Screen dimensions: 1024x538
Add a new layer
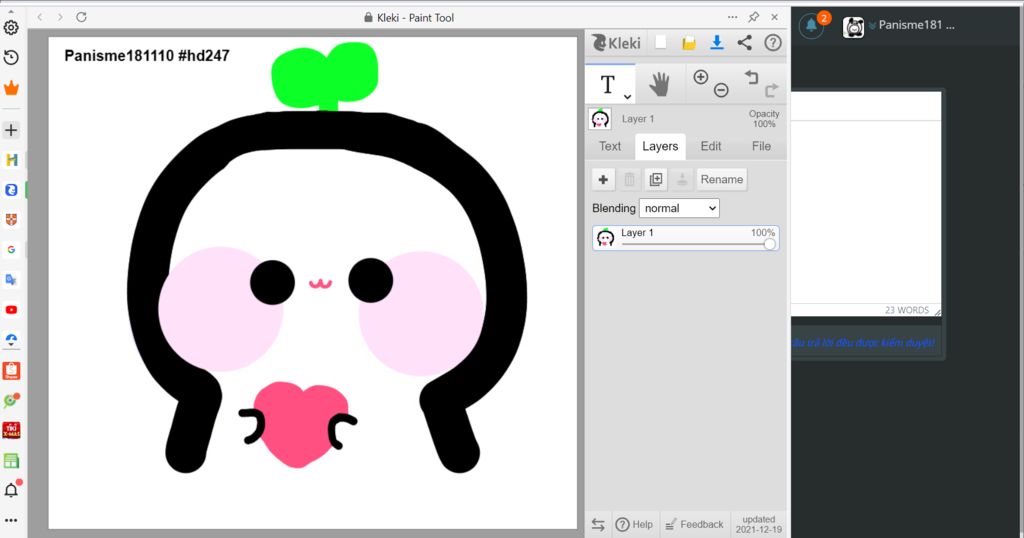click(x=603, y=180)
